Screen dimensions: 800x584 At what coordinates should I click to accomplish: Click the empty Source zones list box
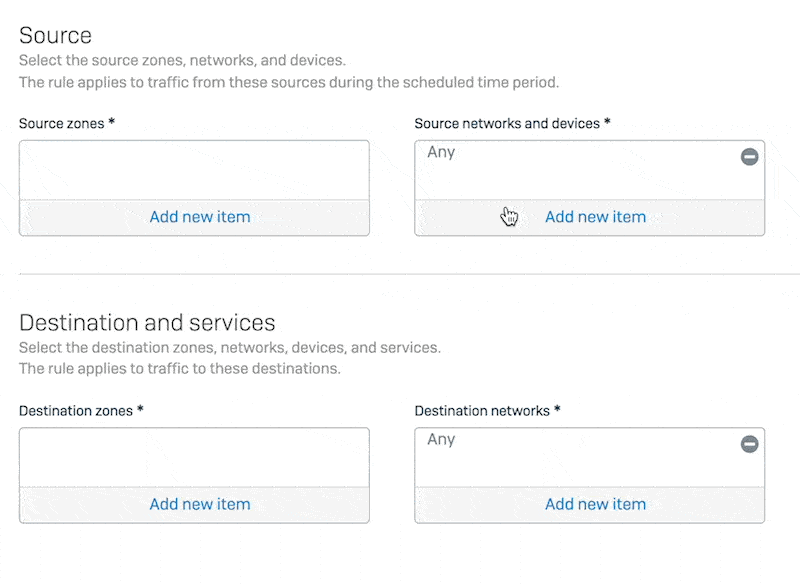click(x=194, y=170)
